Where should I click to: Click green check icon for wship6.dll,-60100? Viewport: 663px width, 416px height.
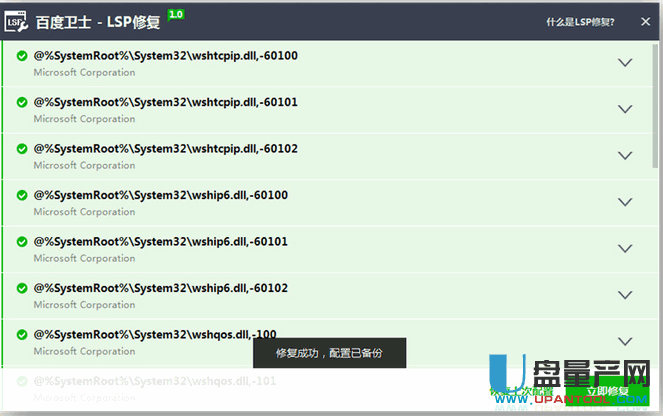(22, 196)
